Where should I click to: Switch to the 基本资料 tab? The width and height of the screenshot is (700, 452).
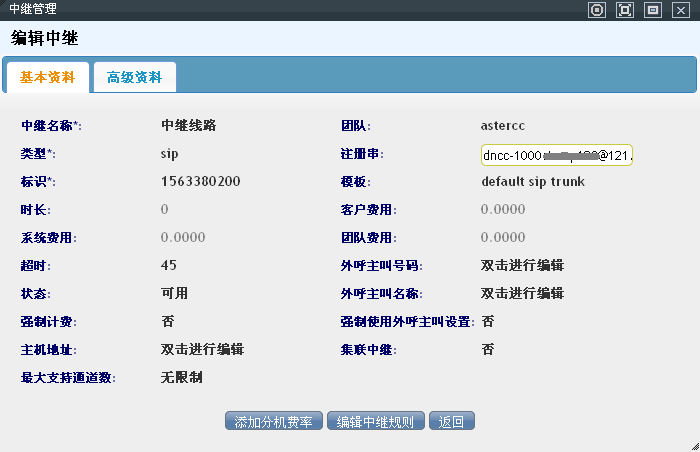[x=47, y=77]
